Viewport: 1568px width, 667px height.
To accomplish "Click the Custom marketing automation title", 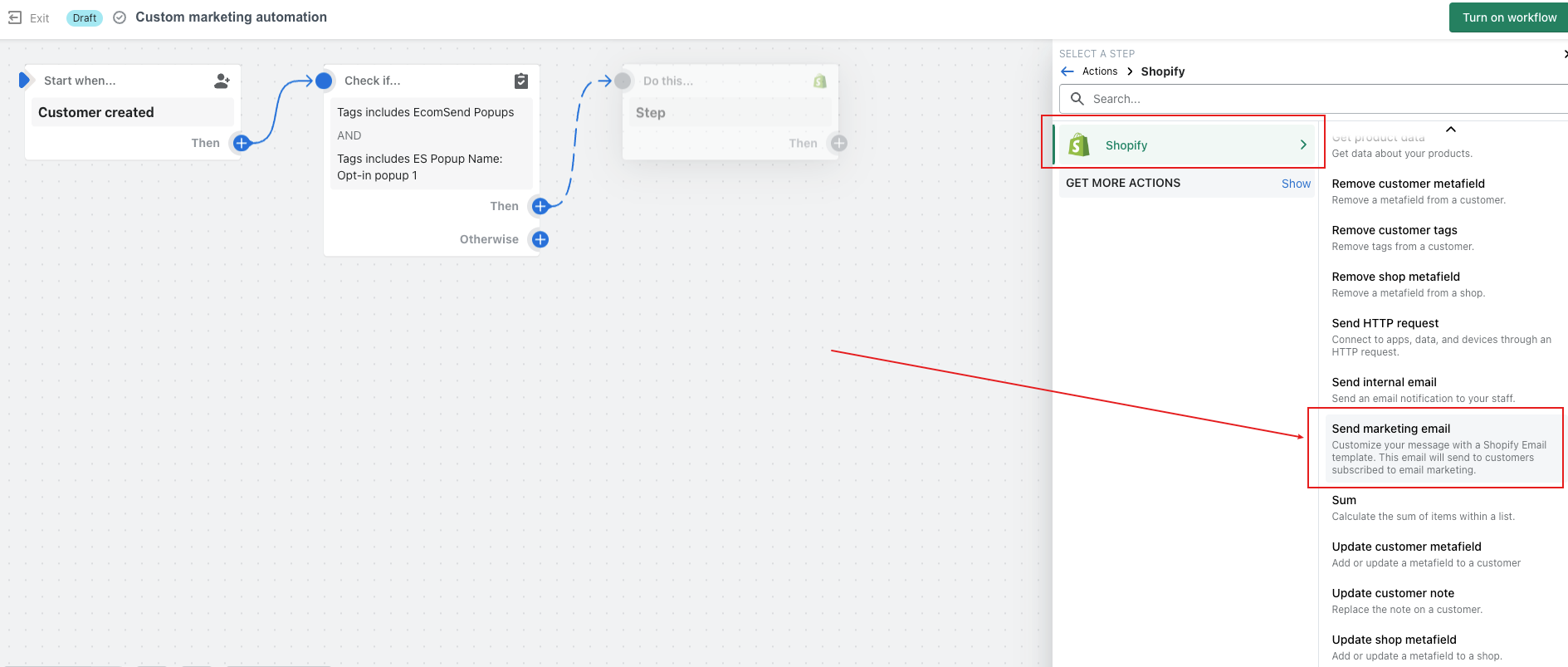I will tap(231, 17).
